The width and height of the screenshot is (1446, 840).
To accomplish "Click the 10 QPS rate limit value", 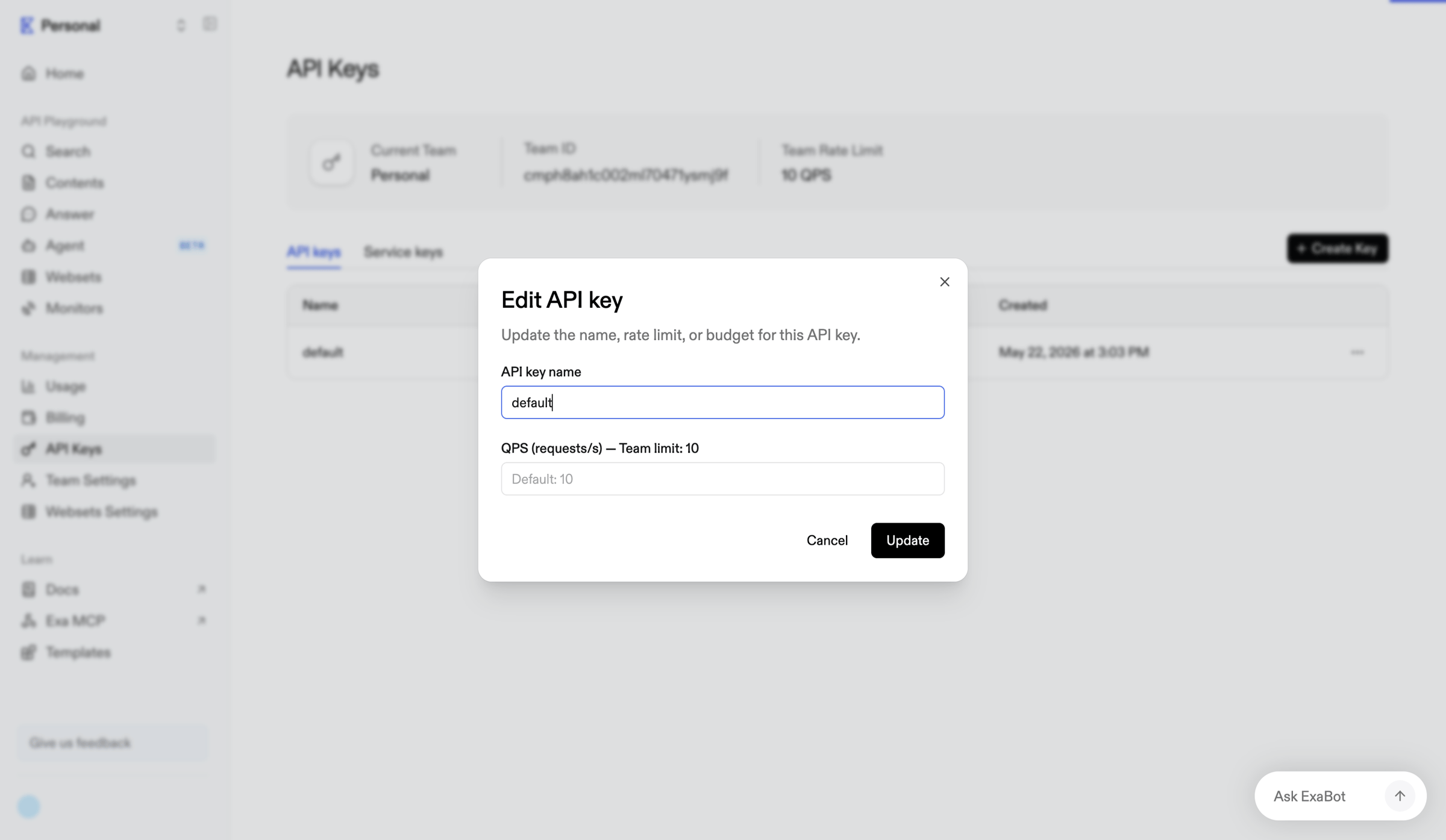I will 806,175.
